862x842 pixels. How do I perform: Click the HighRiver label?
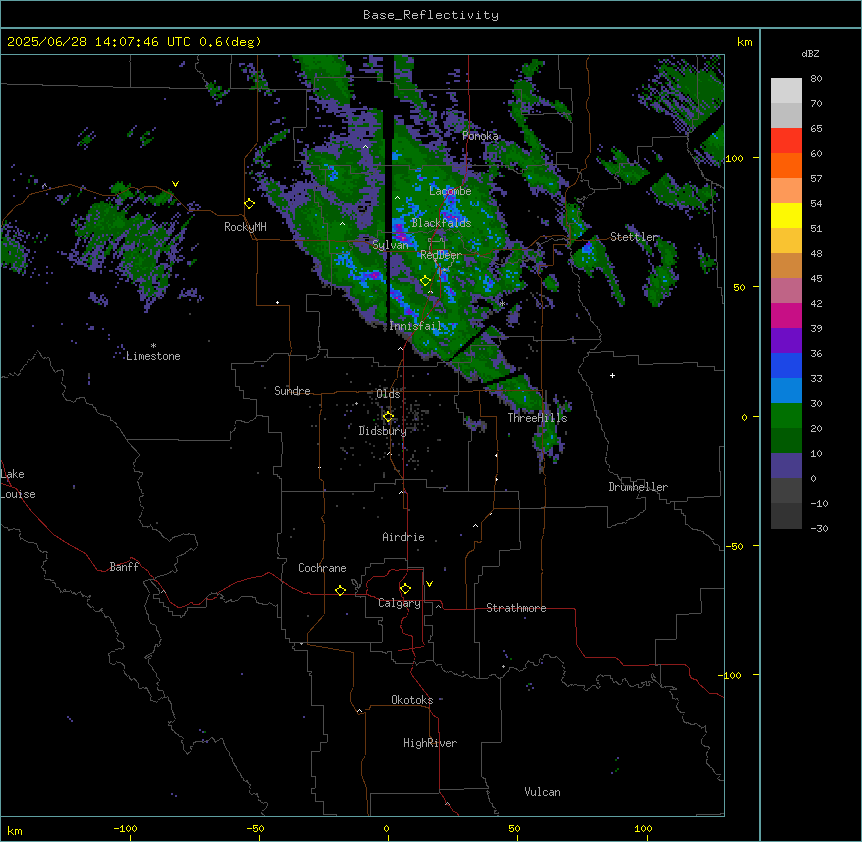click(430, 743)
